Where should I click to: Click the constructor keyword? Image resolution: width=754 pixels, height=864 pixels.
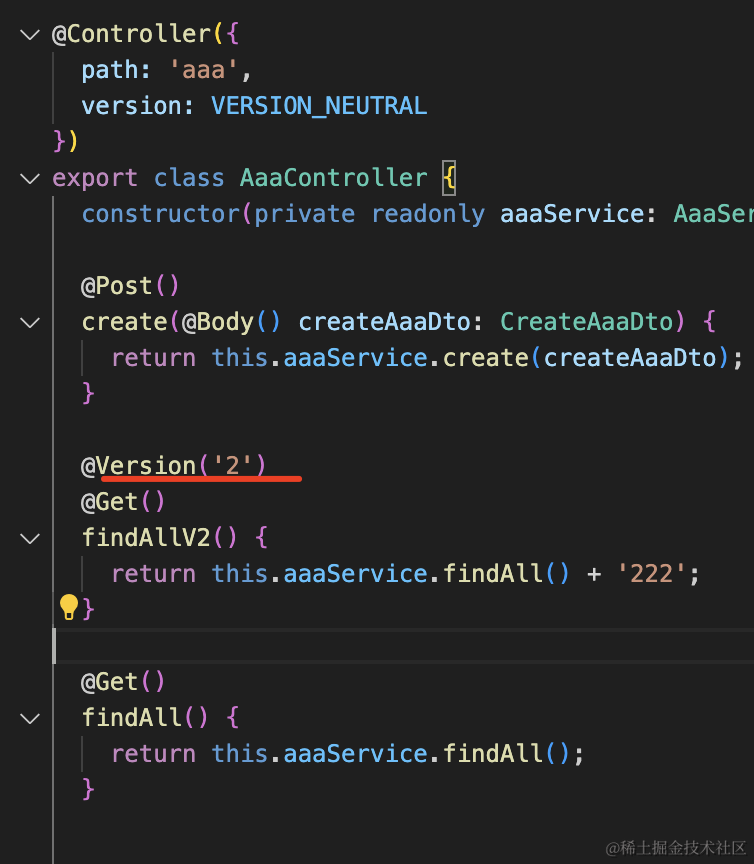(x=161, y=214)
